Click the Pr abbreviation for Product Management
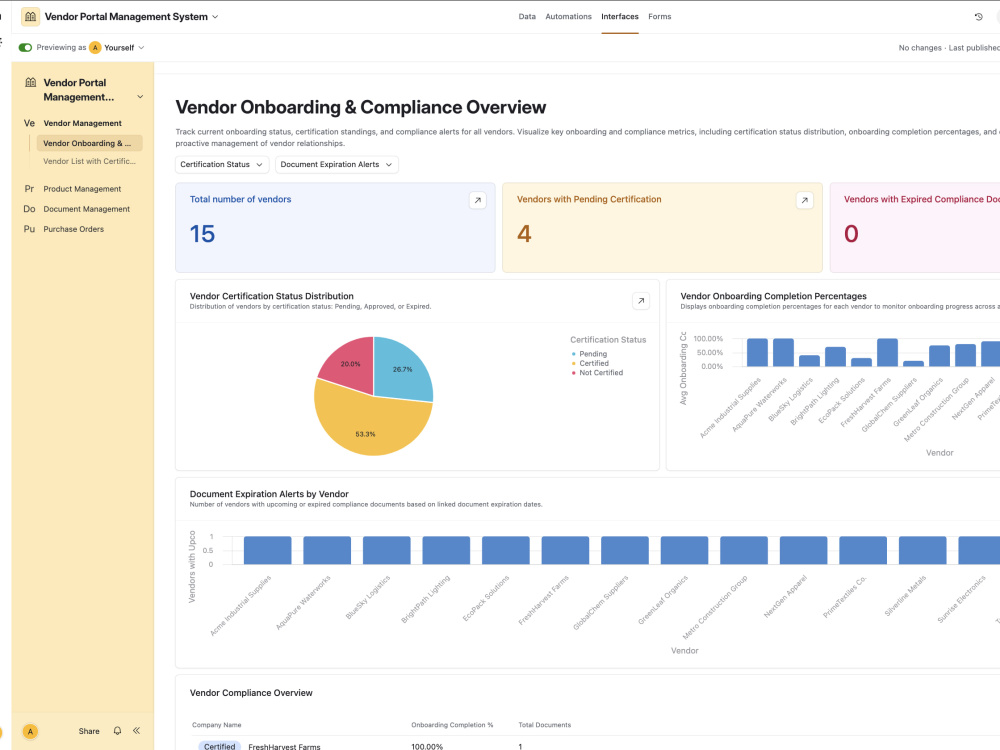The width and height of the screenshot is (1000, 750). tap(29, 189)
